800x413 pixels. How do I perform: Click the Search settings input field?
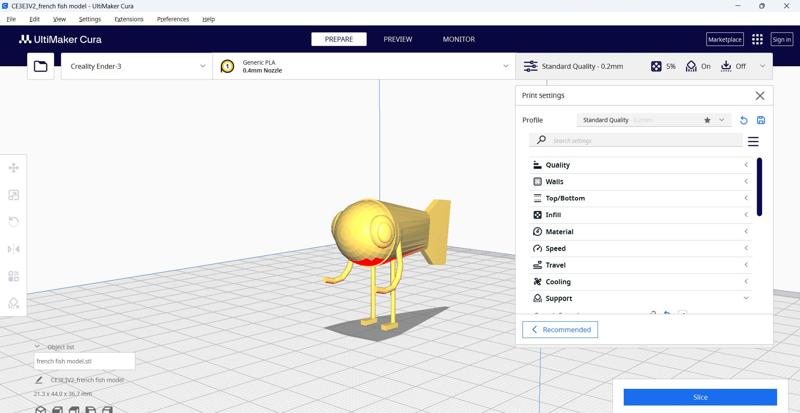pos(635,140)
